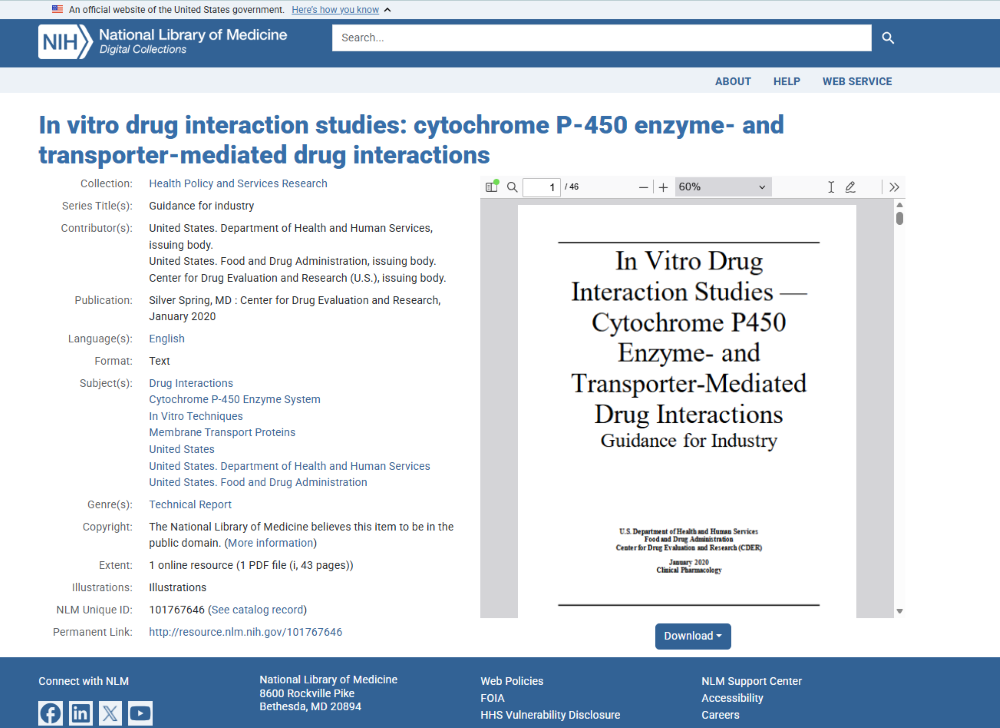Click the search magnifier button
The height and width of the screenshot is (728, 1000).
click(888, 38)
